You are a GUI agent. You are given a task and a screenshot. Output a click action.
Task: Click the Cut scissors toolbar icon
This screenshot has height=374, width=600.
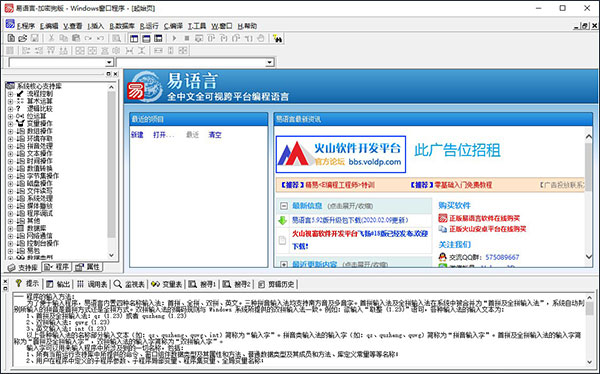pyautogui.click(x=51, y=38)
